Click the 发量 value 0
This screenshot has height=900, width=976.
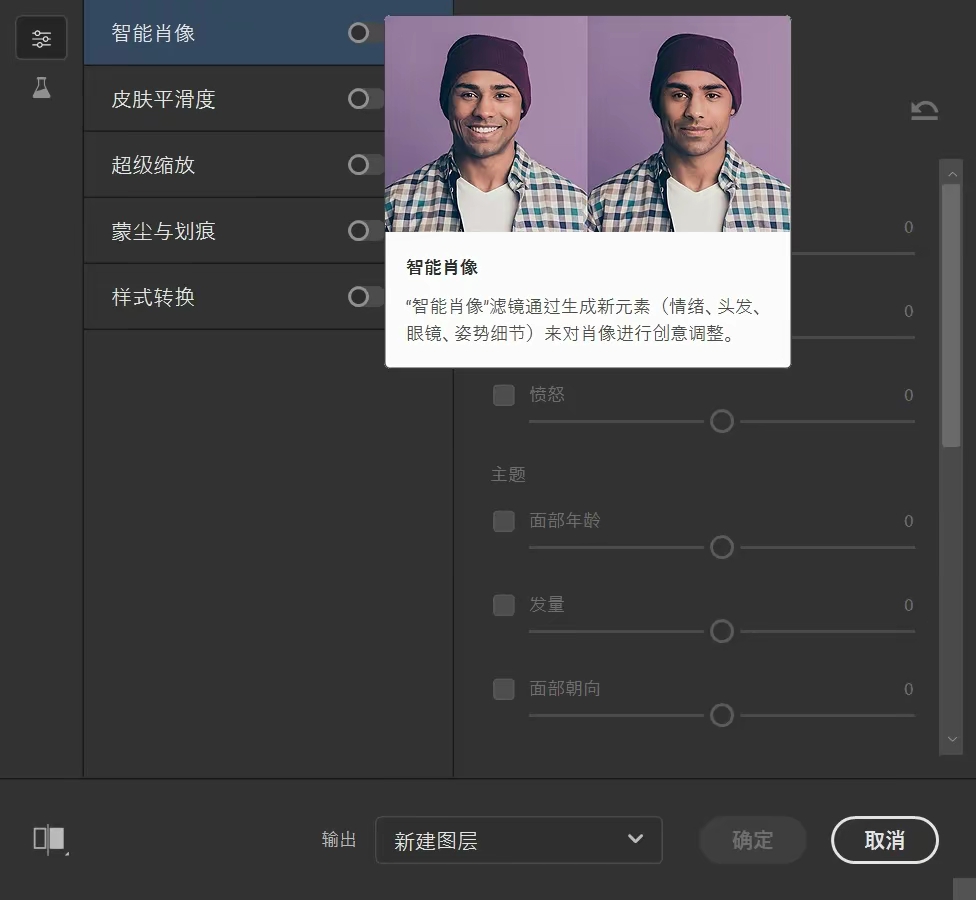[x=909, y=605]
